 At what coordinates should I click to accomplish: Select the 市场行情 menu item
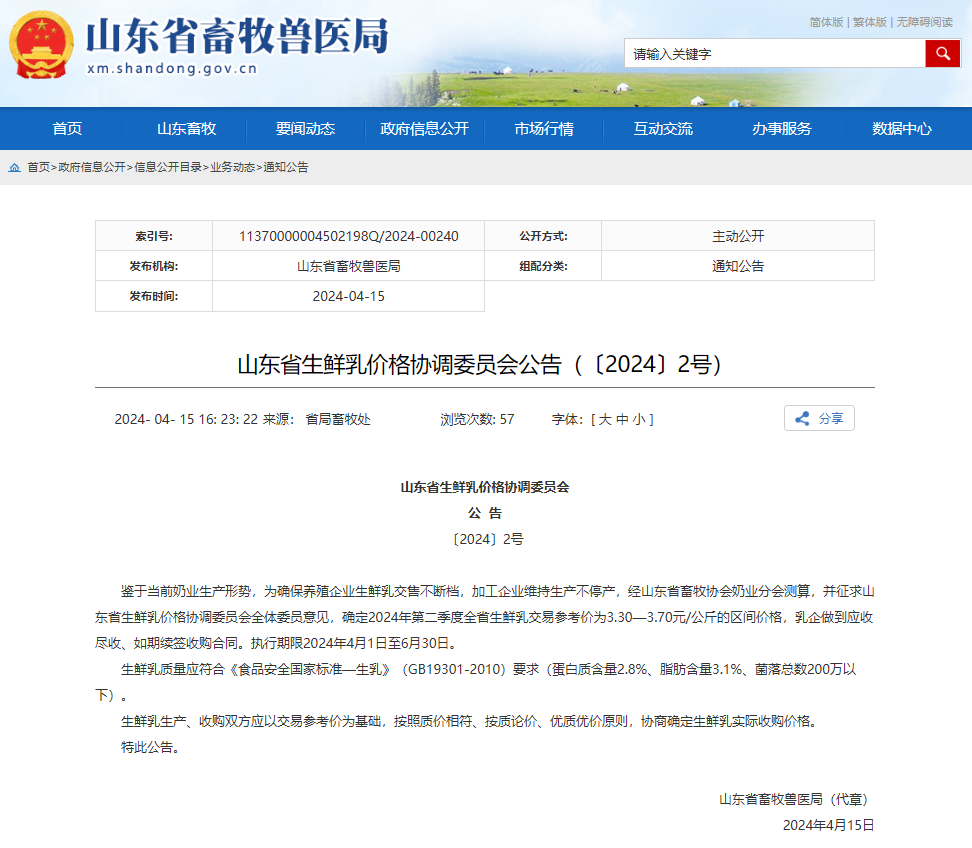coord(544,128)
